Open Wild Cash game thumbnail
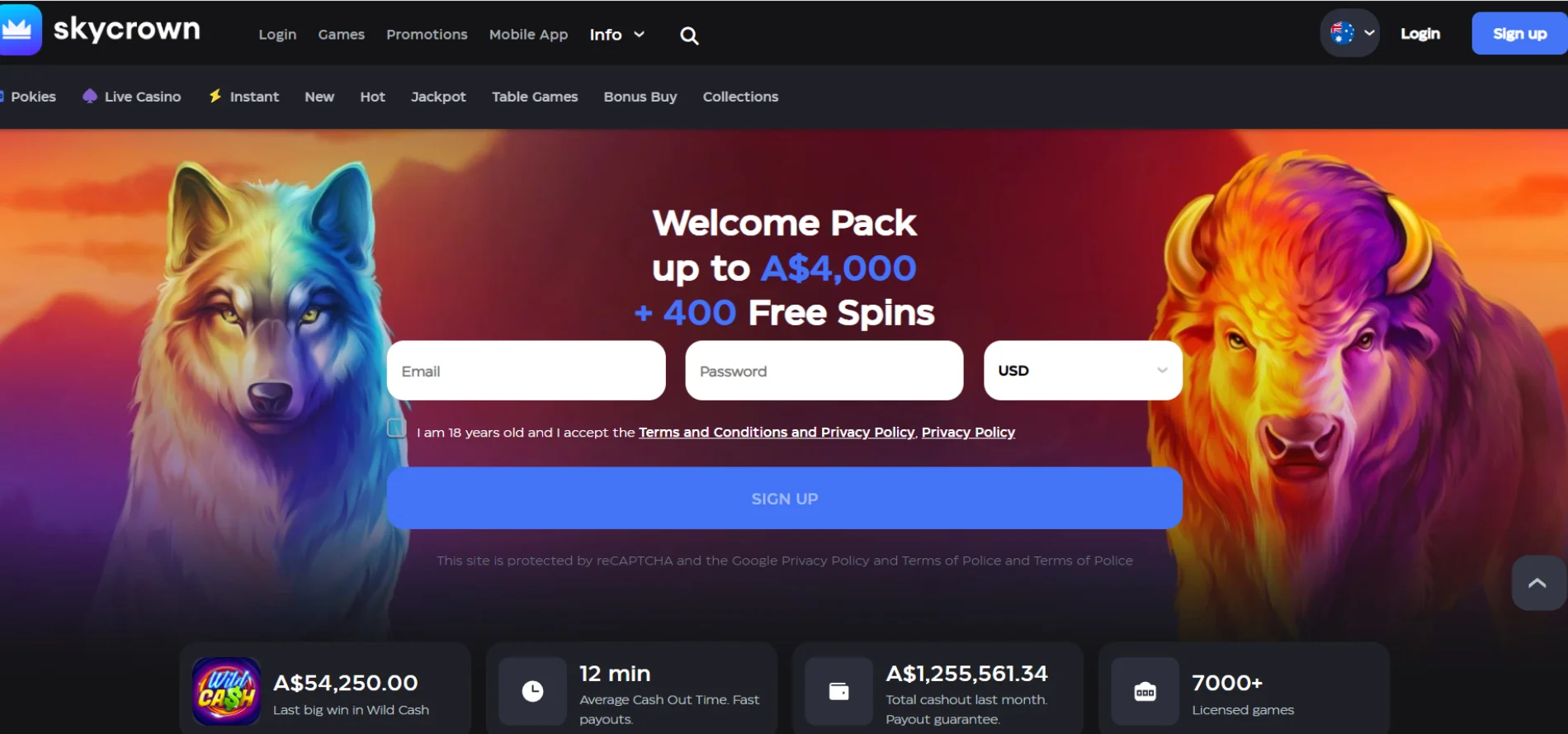The width and height of the screenshot is (1568, 734). tap(226, 691)
